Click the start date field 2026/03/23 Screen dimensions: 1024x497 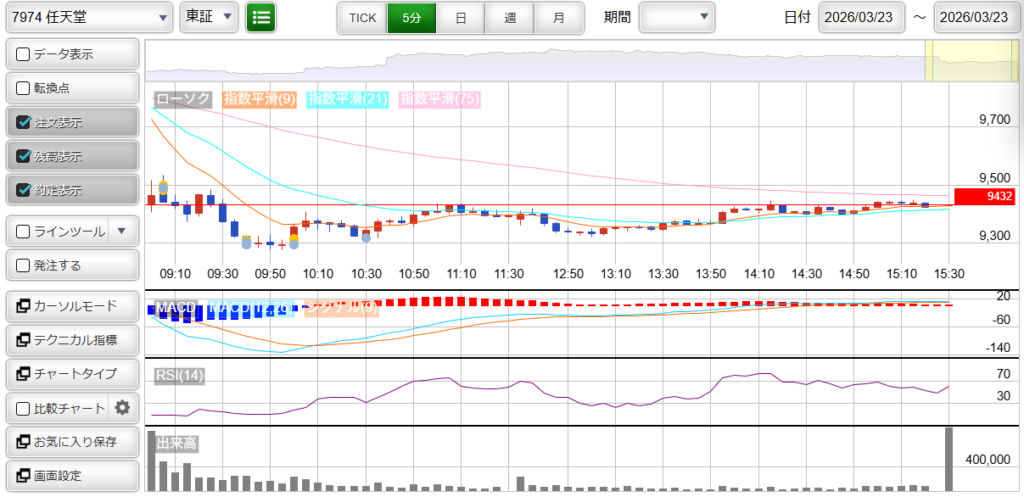coord(861,18)
